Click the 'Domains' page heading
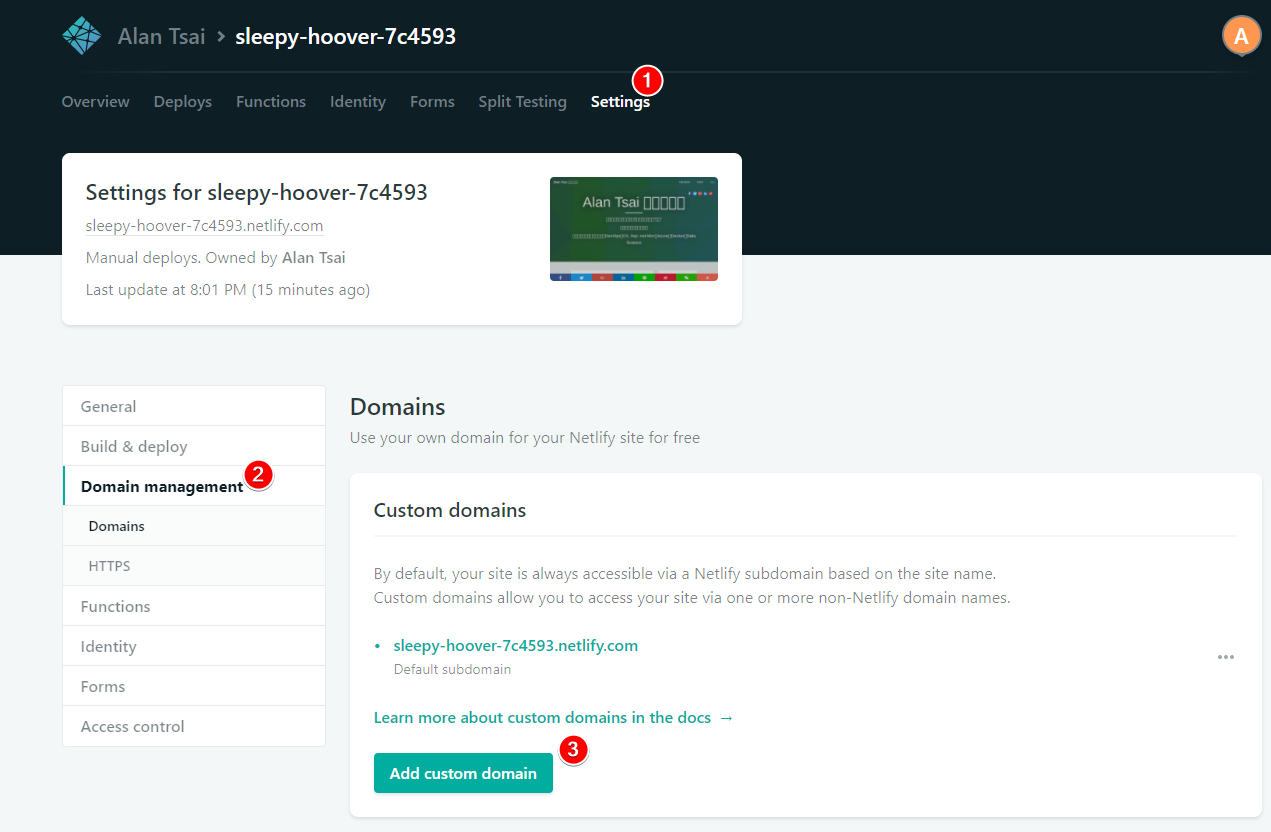 397,407
